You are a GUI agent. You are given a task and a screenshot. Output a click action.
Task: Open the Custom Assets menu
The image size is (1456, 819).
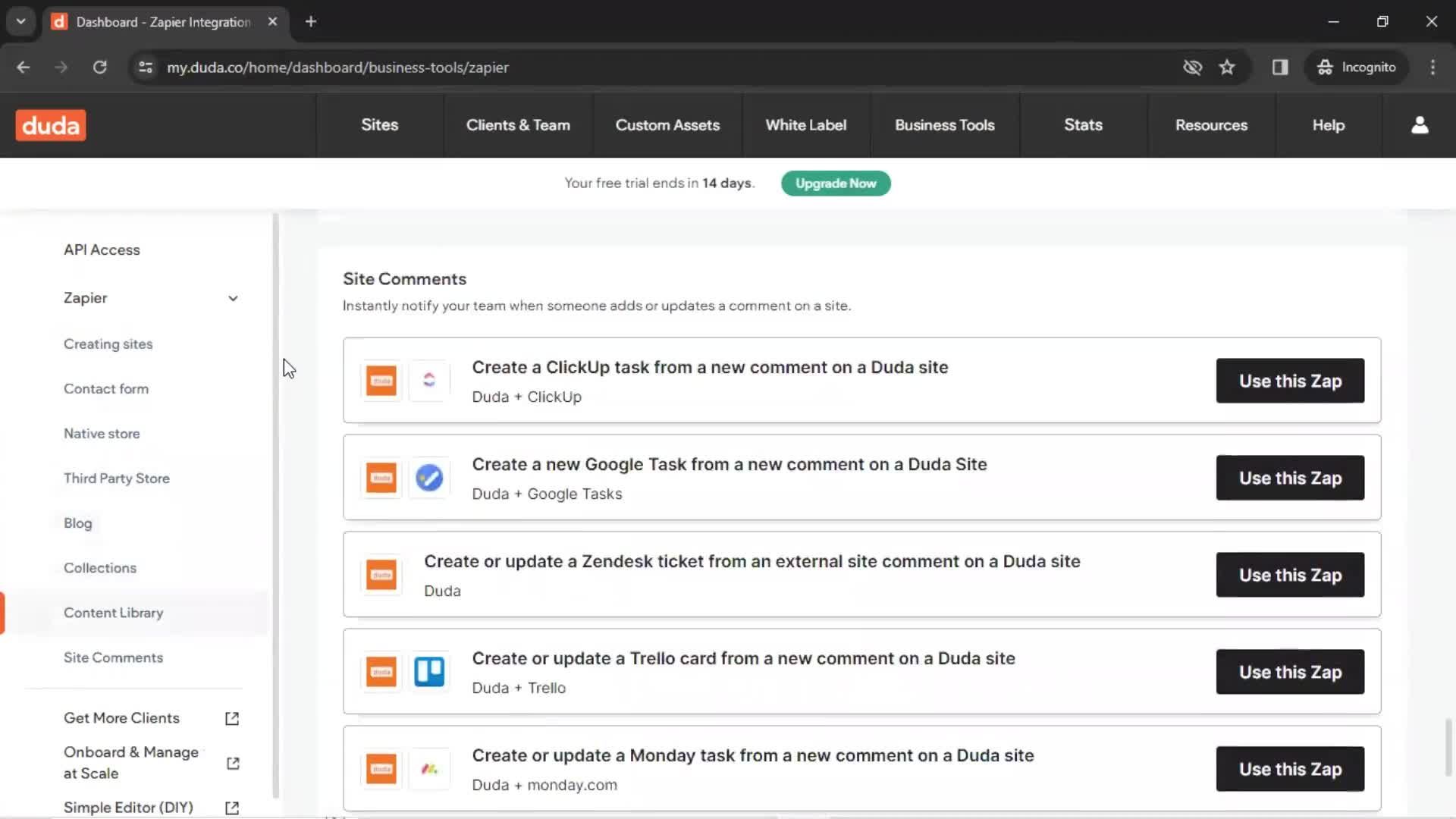pyautogui.click(x=667, y=125)
